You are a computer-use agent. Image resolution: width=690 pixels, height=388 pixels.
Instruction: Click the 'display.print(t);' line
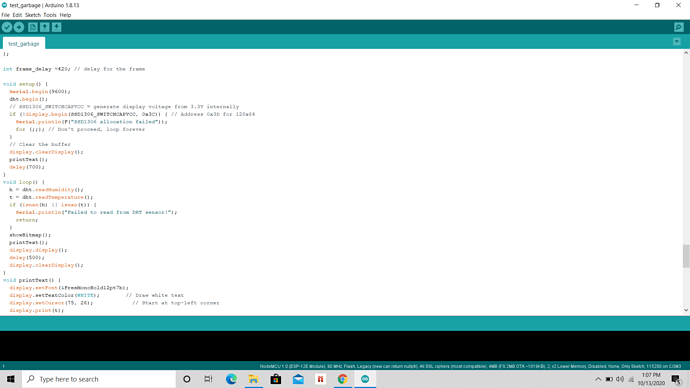coord(37,310)
